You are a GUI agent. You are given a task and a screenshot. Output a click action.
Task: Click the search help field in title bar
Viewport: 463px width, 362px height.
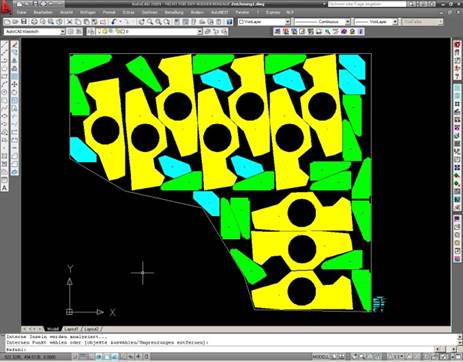pos(367,4)
